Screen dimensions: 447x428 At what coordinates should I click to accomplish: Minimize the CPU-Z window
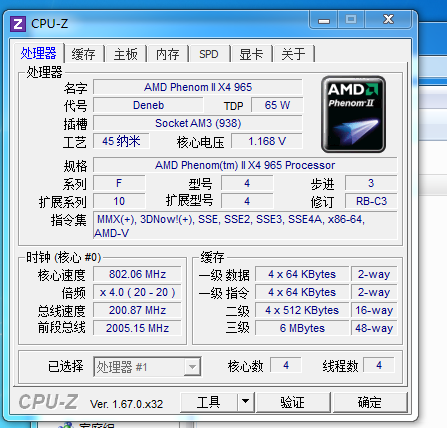[324, 21]
